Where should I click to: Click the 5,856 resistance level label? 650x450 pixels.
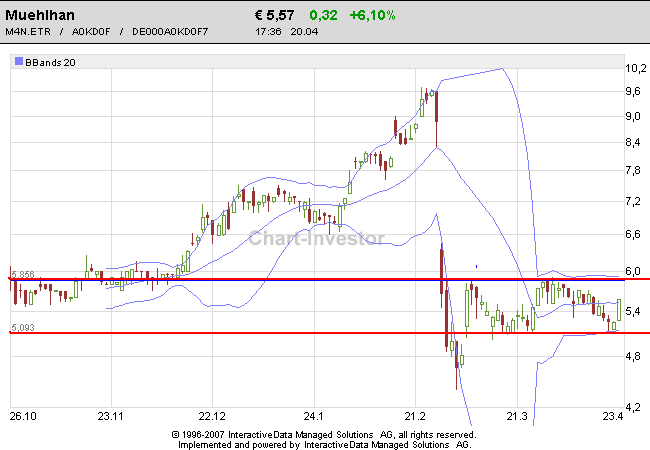coord(23,273)
